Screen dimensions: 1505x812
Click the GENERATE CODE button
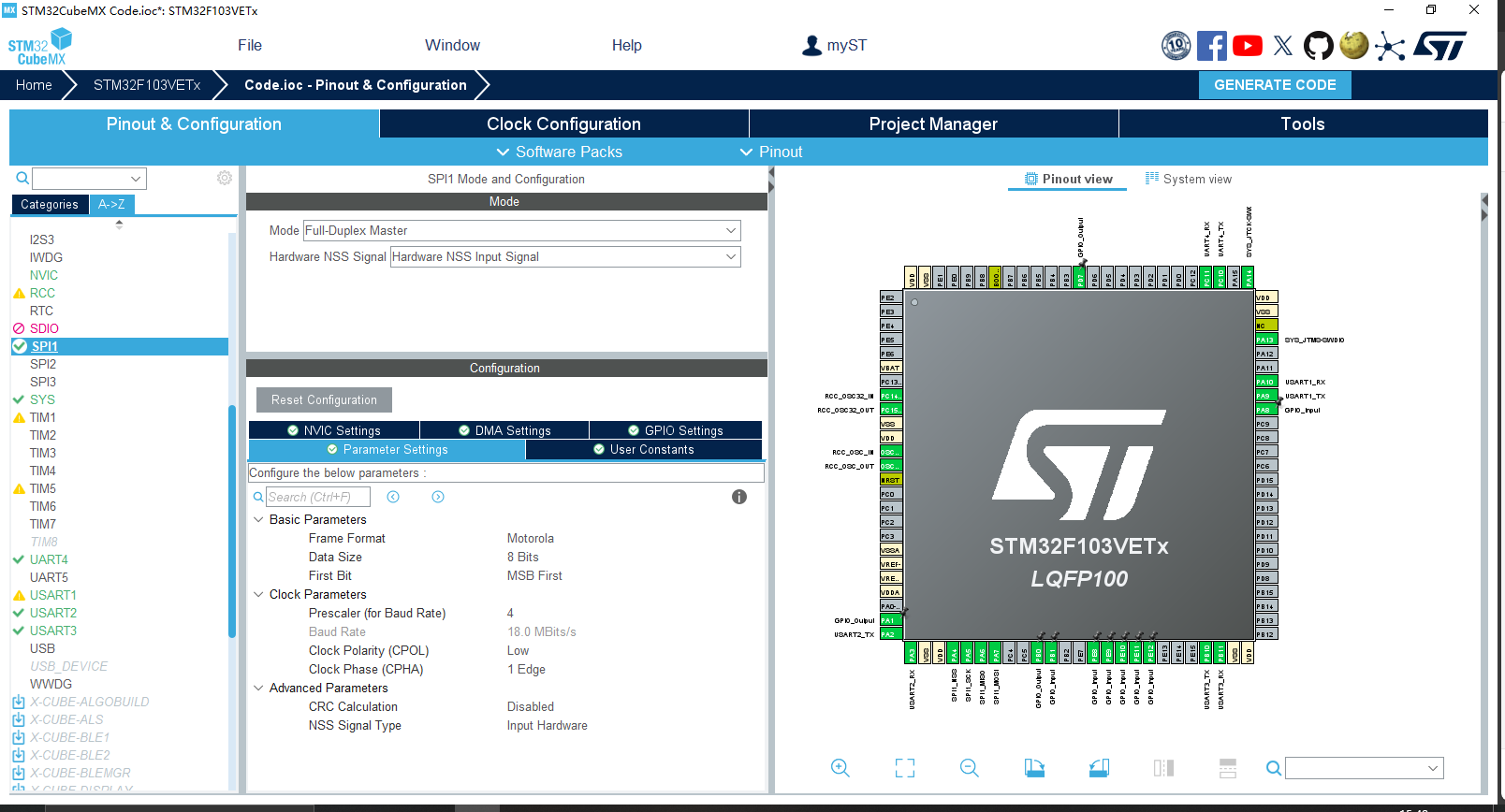[x=1275, y=84]
